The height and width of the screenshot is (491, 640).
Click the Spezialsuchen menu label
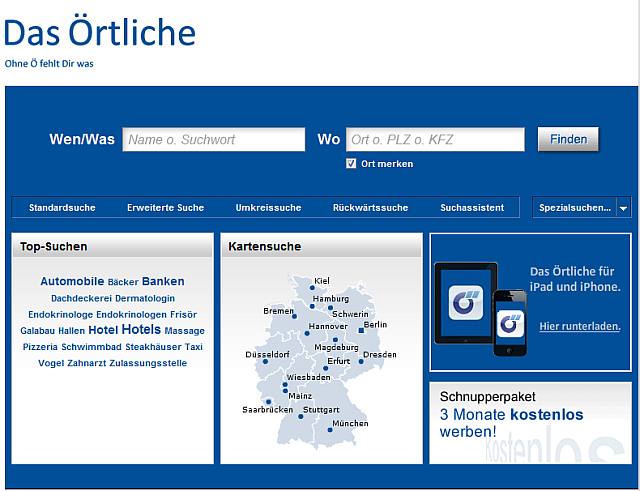575,208
